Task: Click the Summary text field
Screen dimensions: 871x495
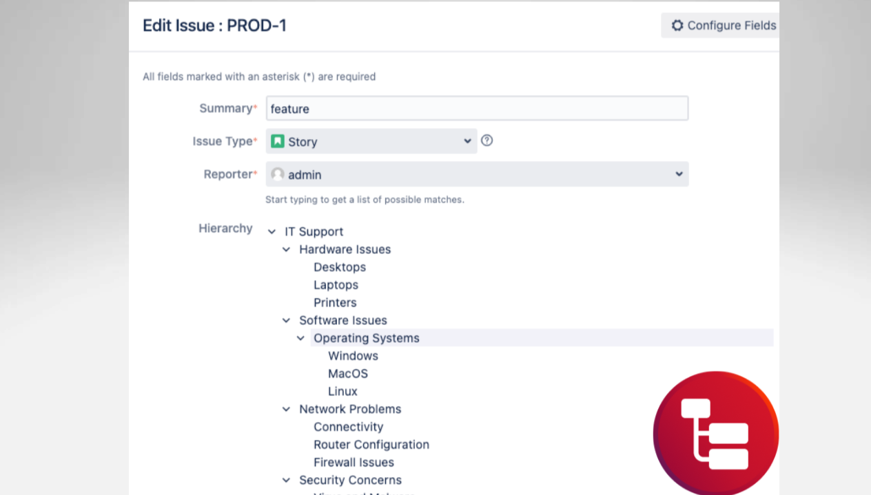Action: click(477, 109)
